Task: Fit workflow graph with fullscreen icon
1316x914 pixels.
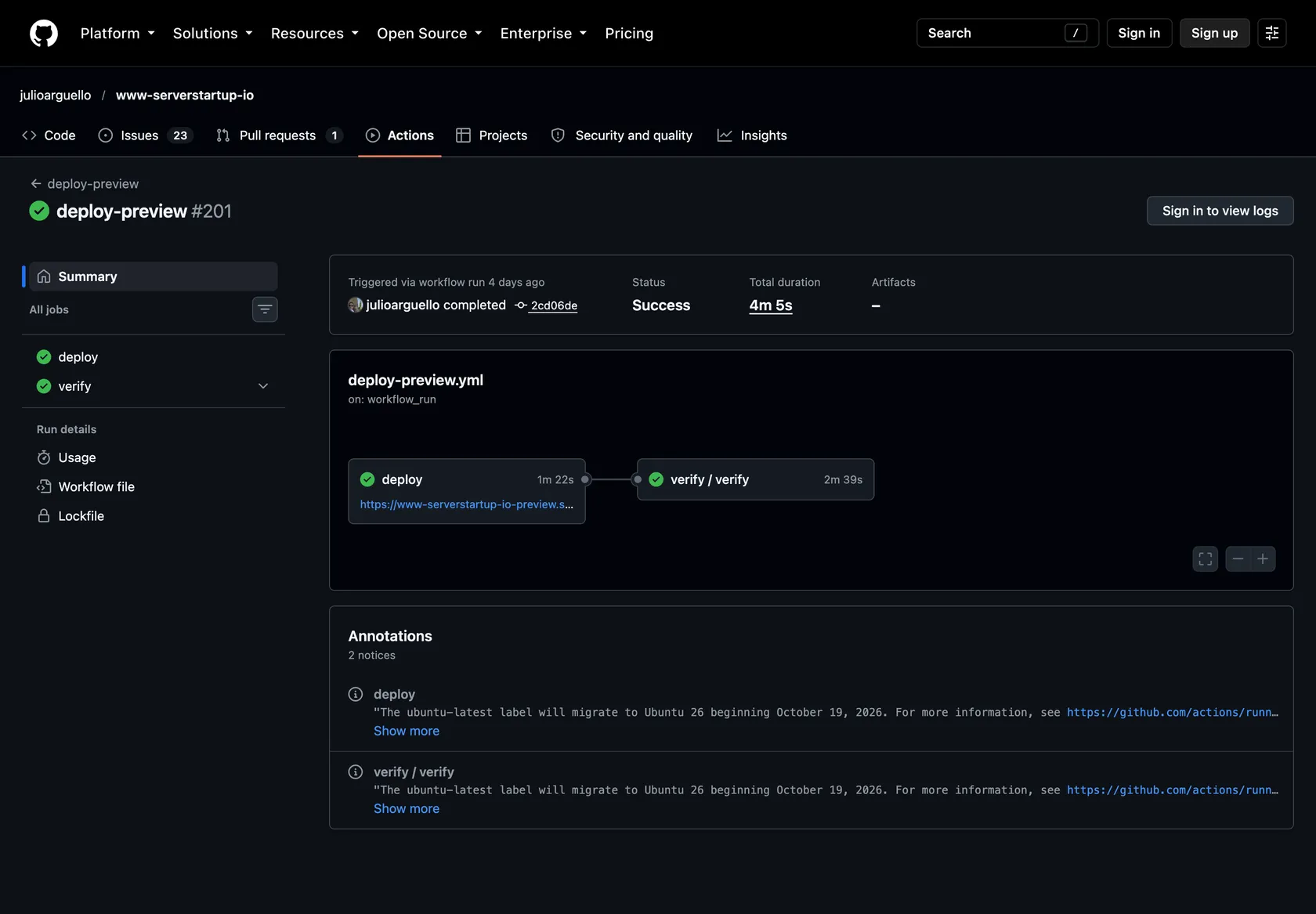Action: [x=1205, y=558]
